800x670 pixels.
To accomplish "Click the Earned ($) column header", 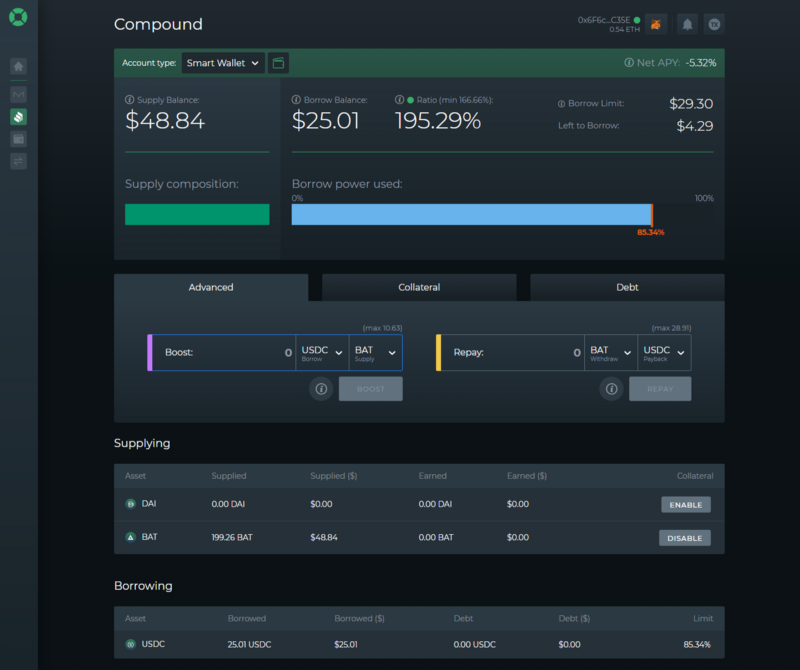I will 527,476.
